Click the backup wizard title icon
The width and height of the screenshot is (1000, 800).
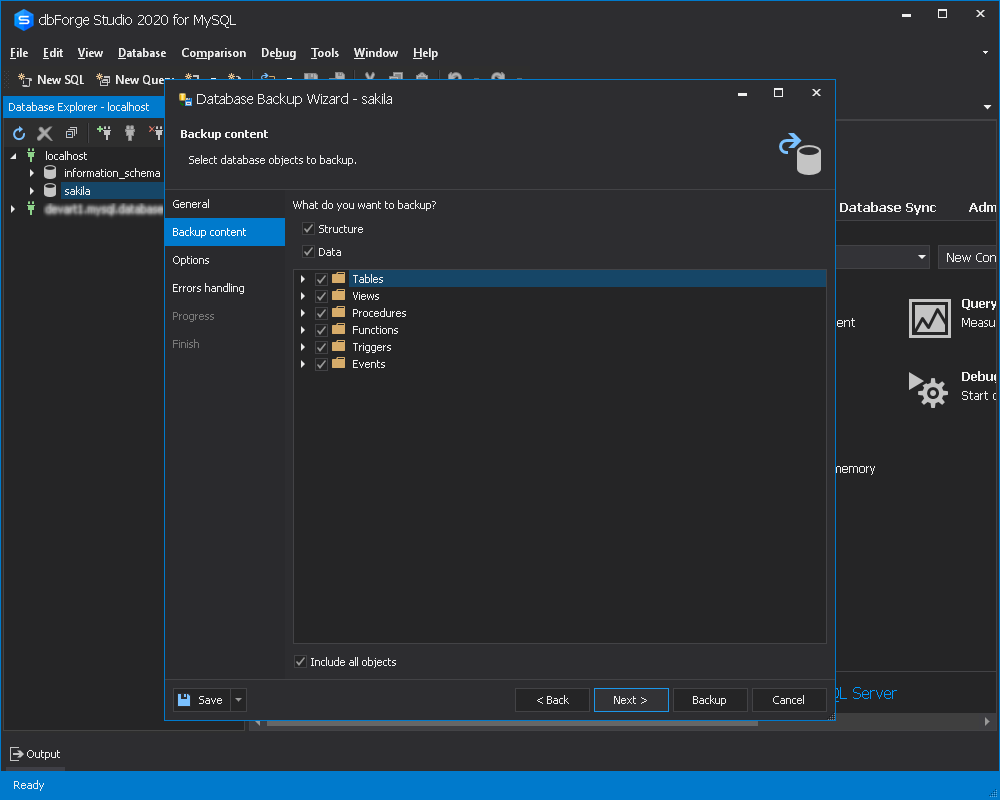click(185, 99)
